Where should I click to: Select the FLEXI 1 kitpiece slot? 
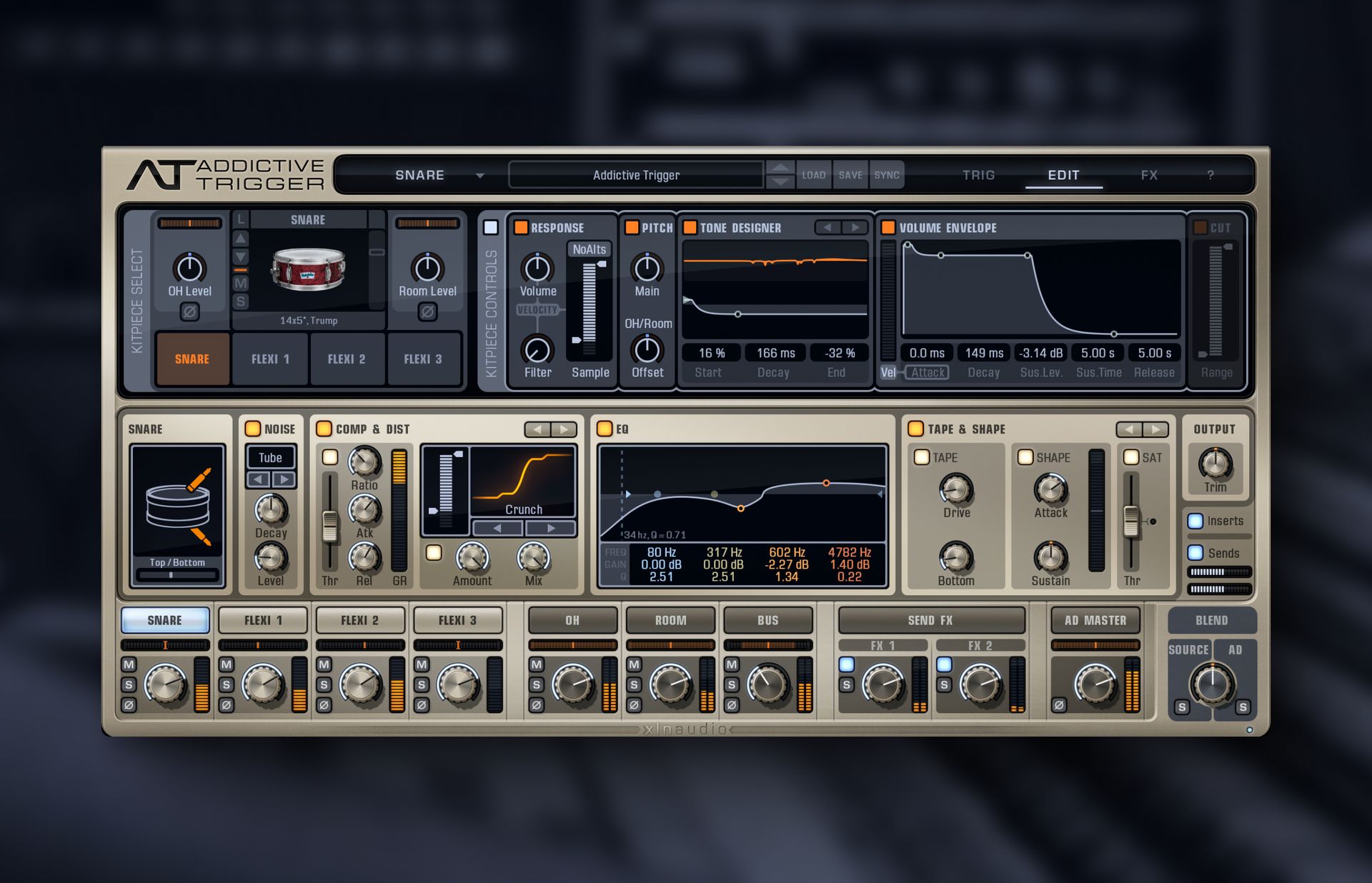(270, 359)
